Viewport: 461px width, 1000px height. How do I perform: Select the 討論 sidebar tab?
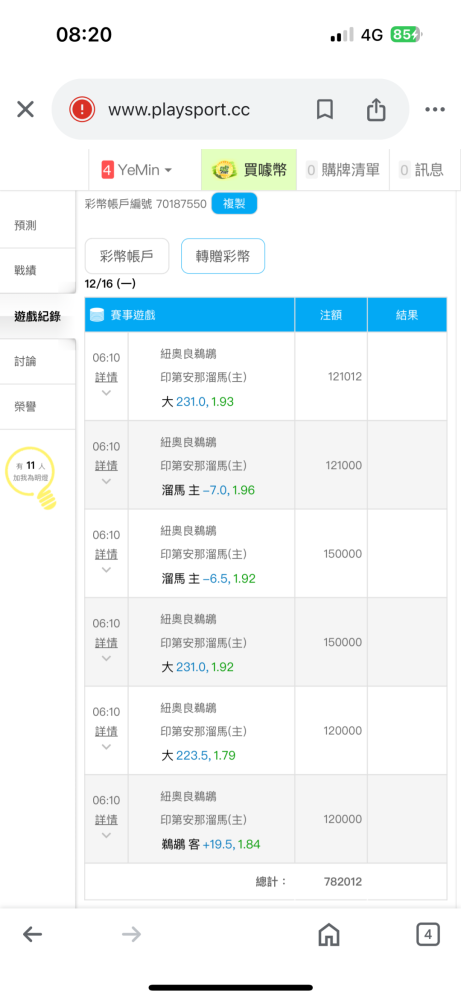(38, 361)
